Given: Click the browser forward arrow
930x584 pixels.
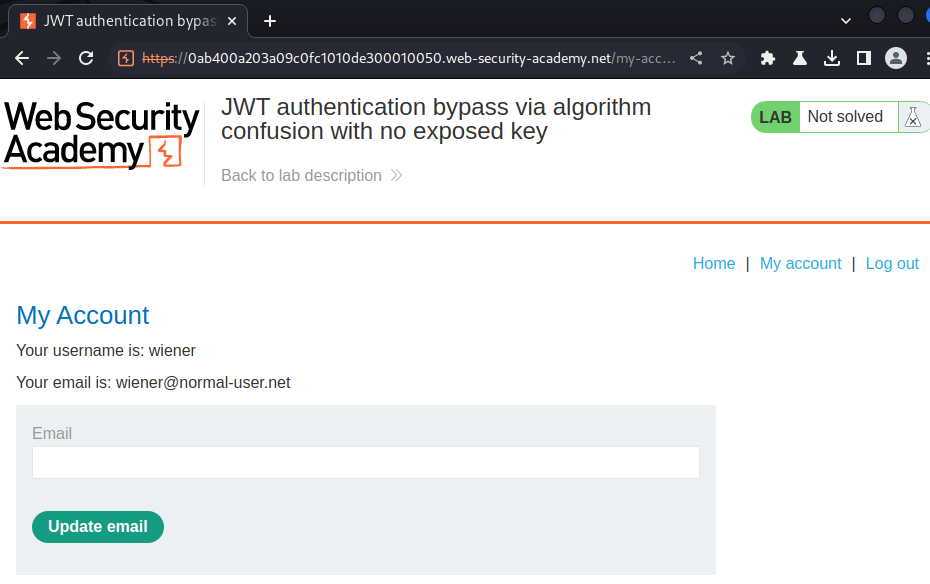Looking at the screenshot, I should tap(54, 58).
